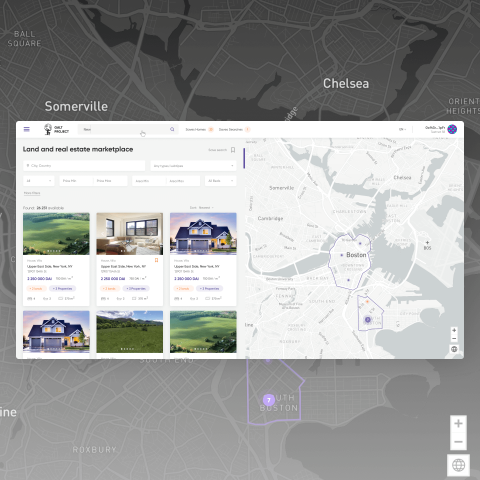This screenshot has height=480, width=480.
Task: Click the inner map zoom out button
Action: click(454, 339)
